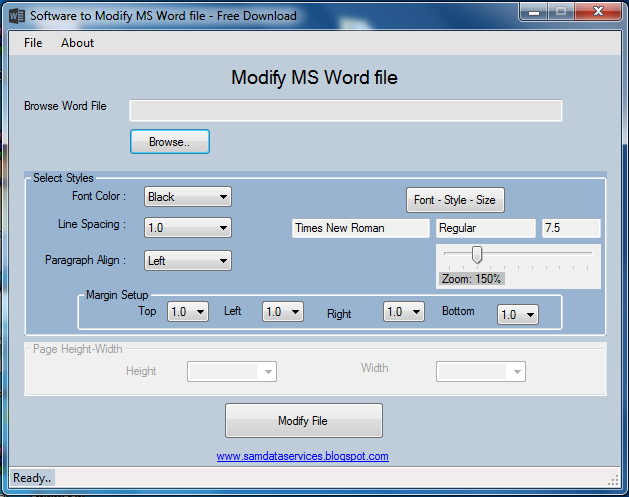The width and height of the screenshot is (629, 497).
Task: Click the Font - Style - Size button
Action: click(x=455, y=200)
